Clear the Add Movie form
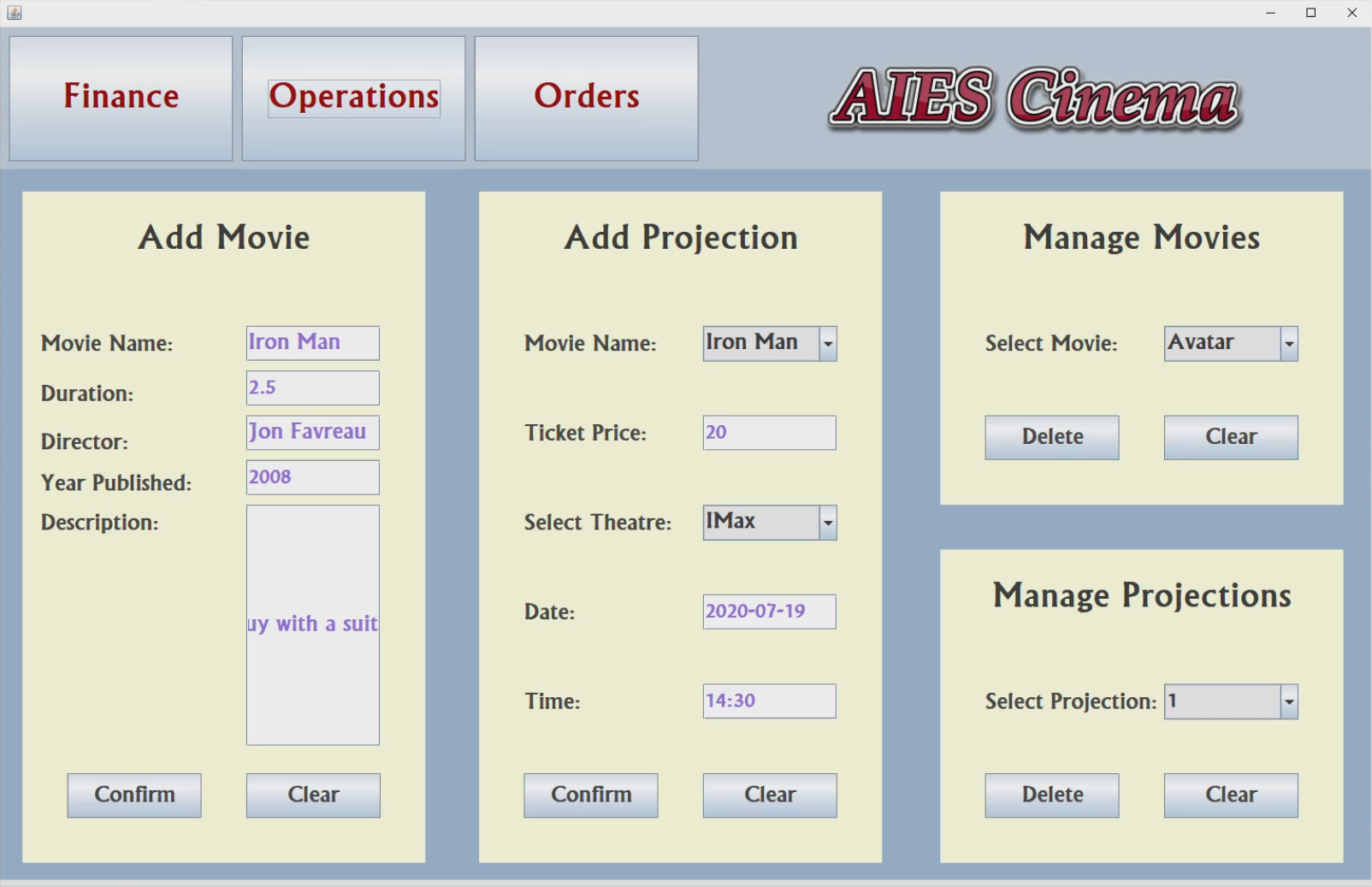1372x887 pixels. click(x=313, y=795)
